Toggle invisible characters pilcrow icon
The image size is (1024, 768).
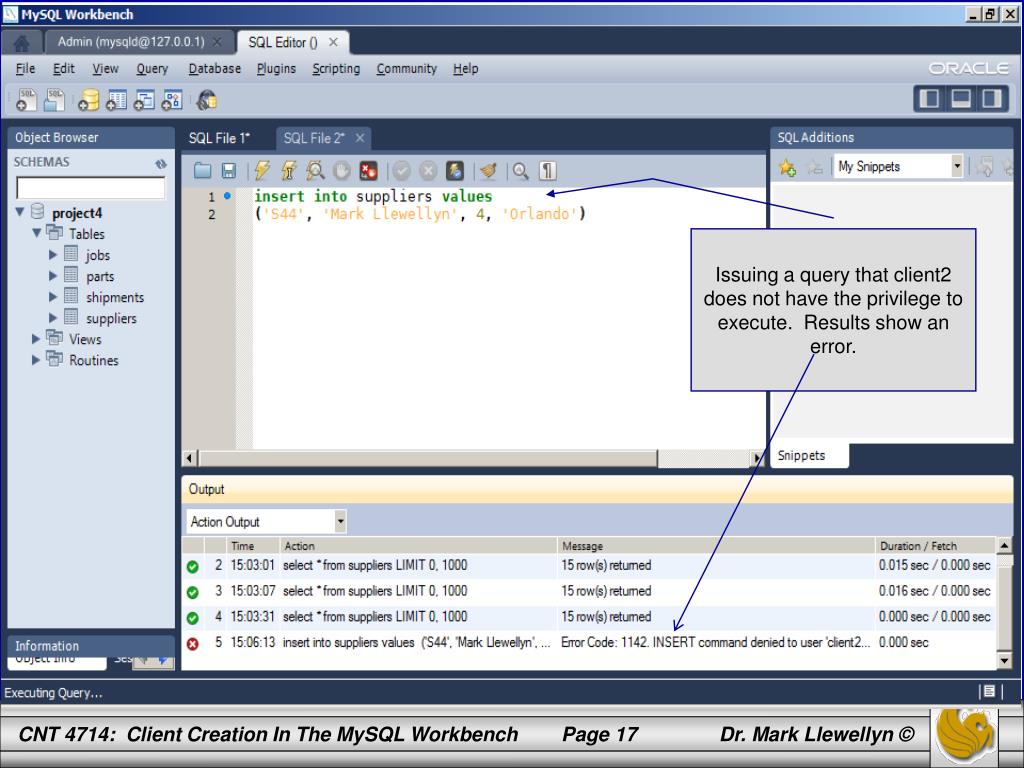point(547,171)
